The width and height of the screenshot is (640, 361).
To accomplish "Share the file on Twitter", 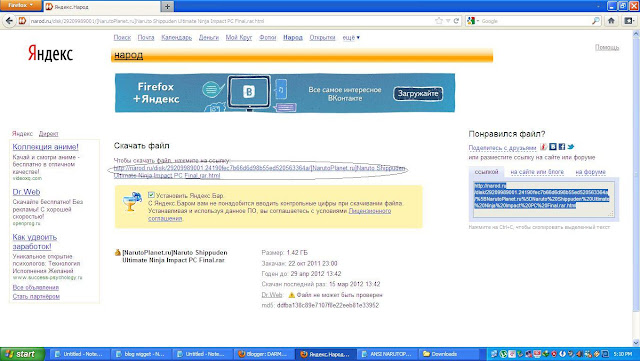I will tap(571, 146).
